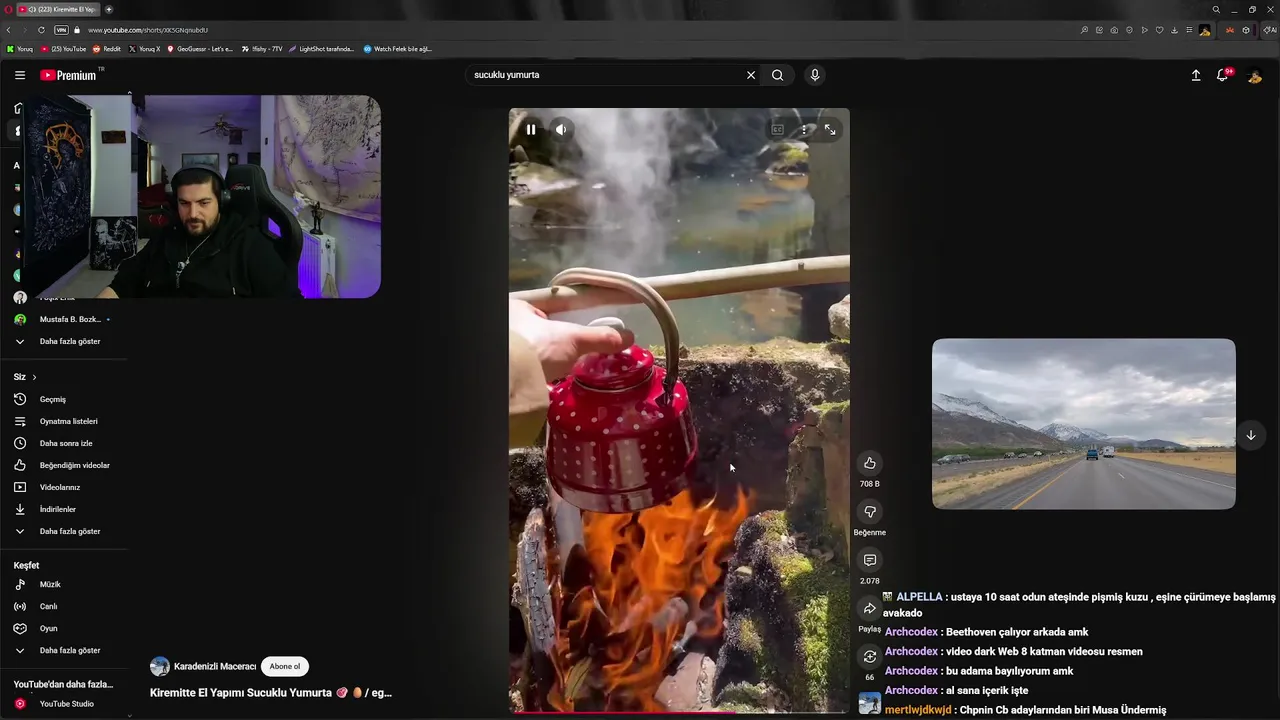This screenshot has height=720, width=1280.
Task: Run the search with the magnifier button
Action: pos(777,75)
